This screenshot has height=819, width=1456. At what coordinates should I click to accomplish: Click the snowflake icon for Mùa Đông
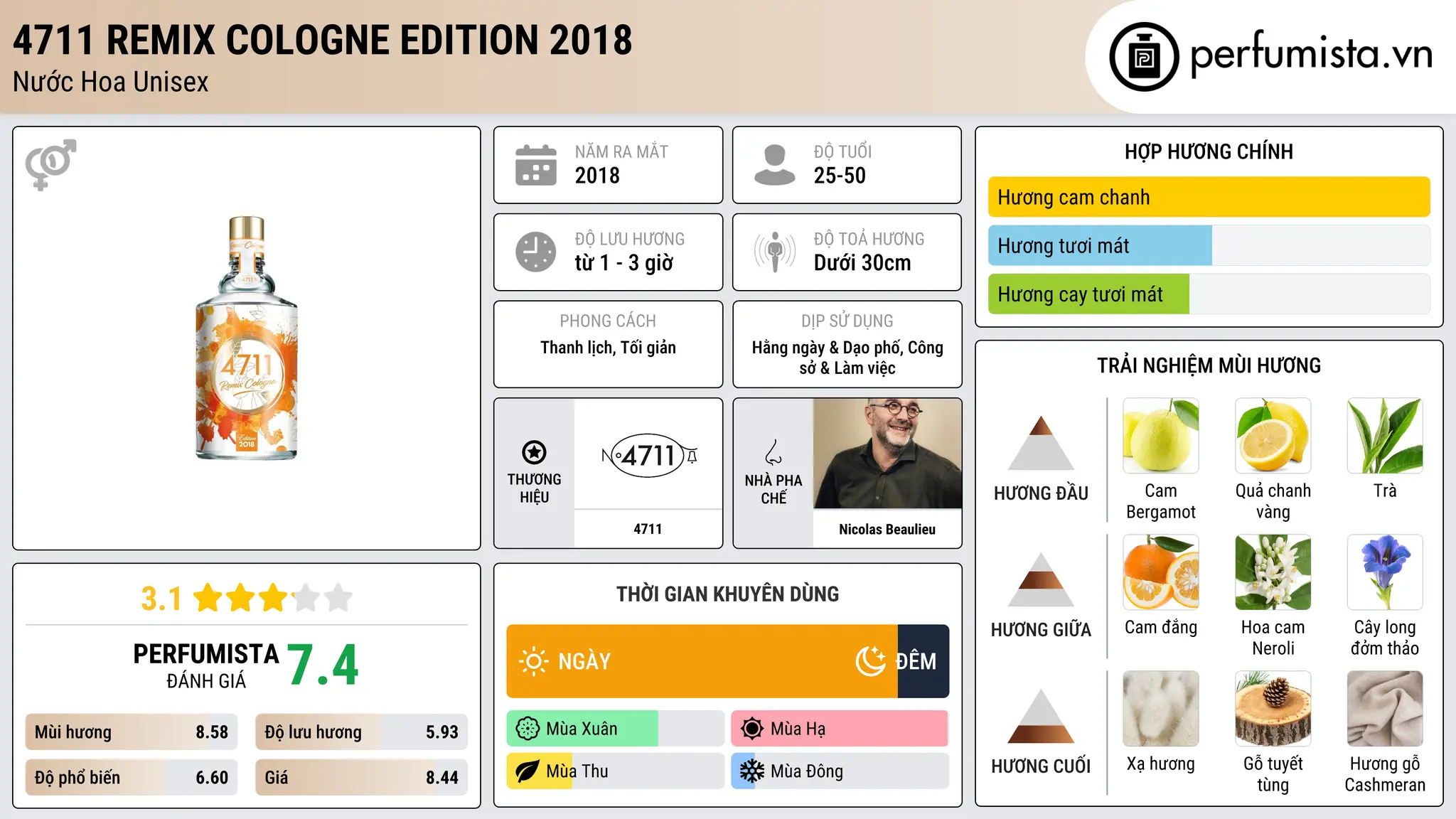(751, 771)
